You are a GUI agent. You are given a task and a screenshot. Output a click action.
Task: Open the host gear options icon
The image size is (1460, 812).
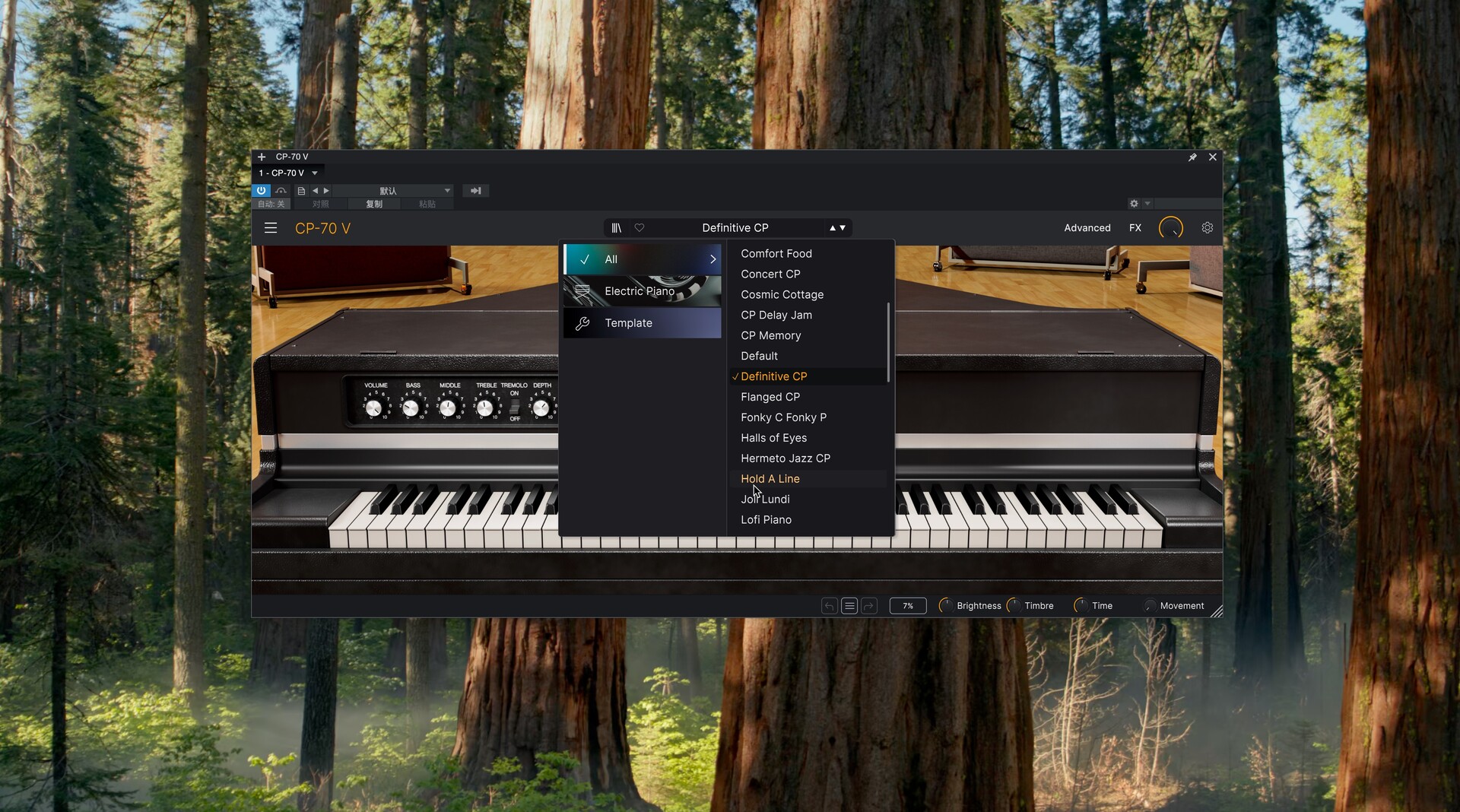[x=1134, y=204]
